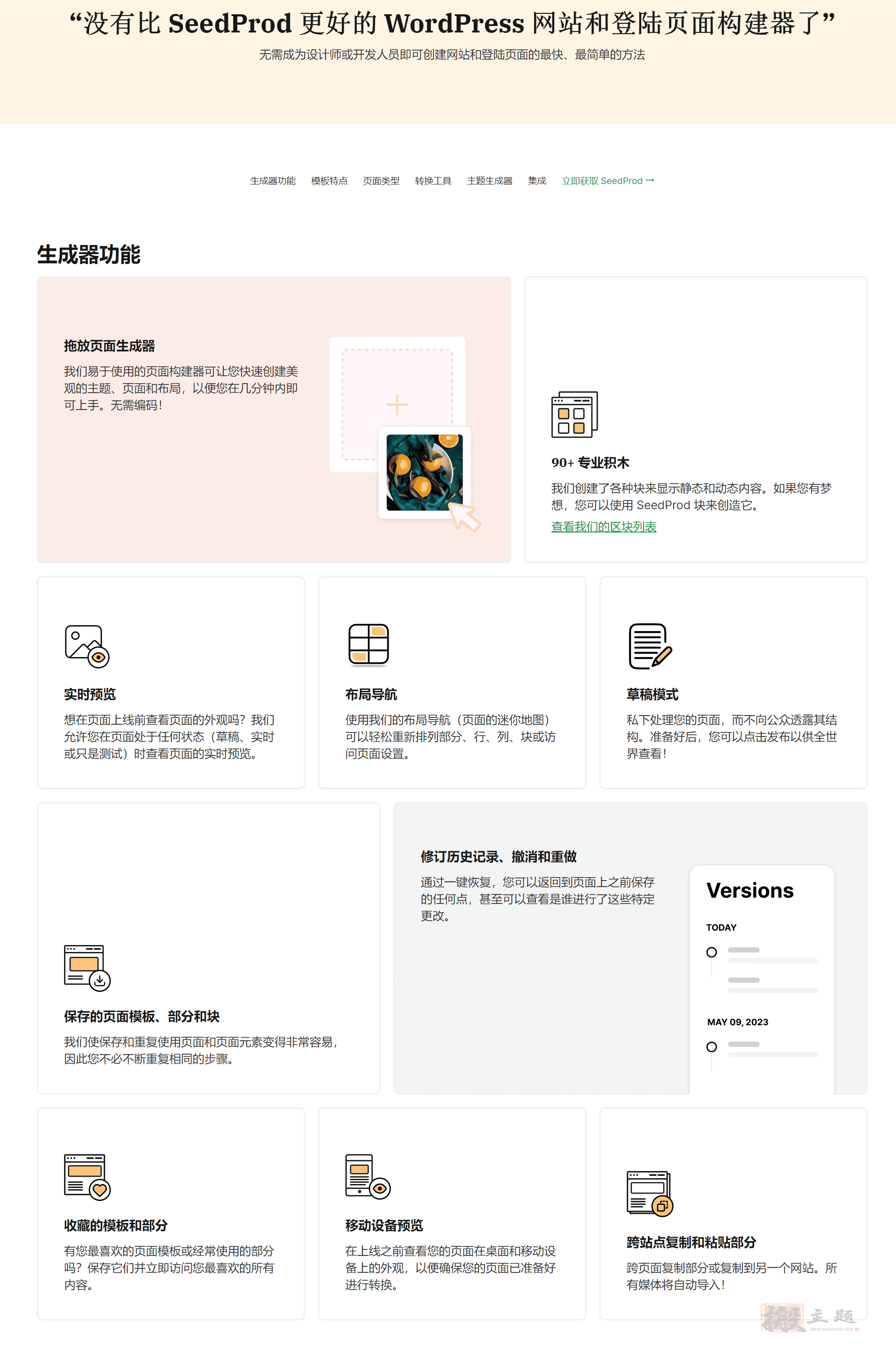Click the 布局导航 heading

371,694
